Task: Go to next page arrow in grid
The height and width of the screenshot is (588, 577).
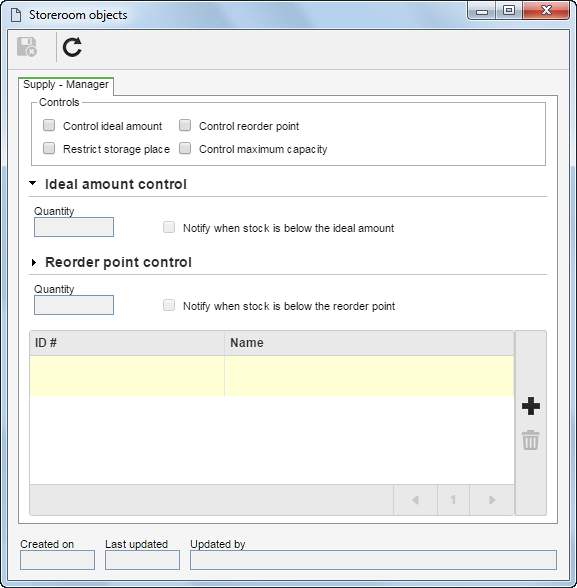Action: 492,500
